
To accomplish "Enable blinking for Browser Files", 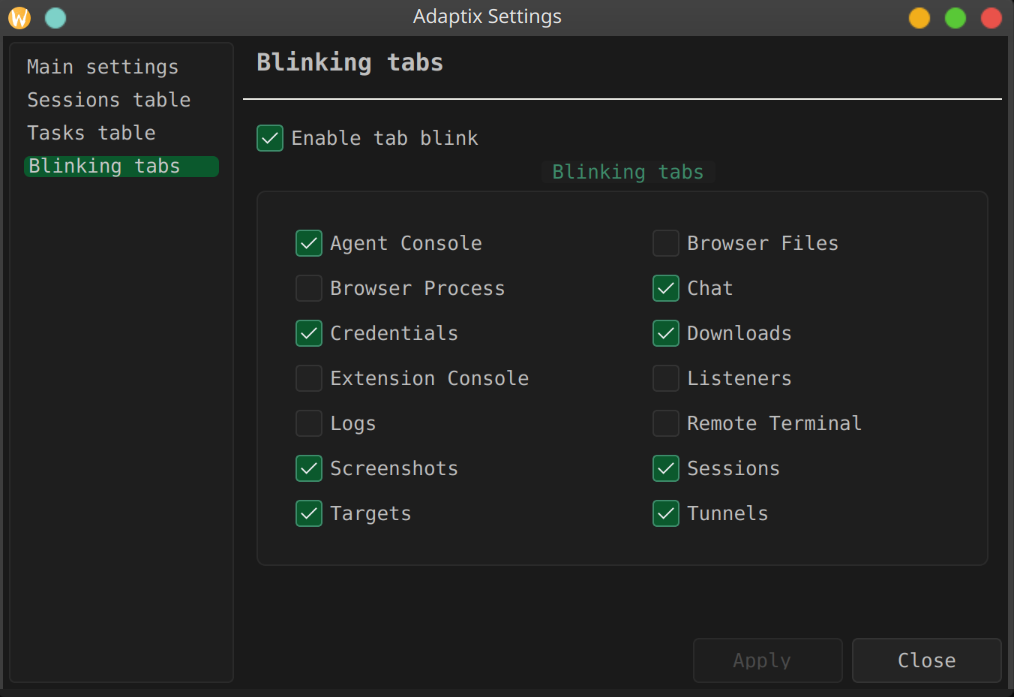I will [665, 243].
